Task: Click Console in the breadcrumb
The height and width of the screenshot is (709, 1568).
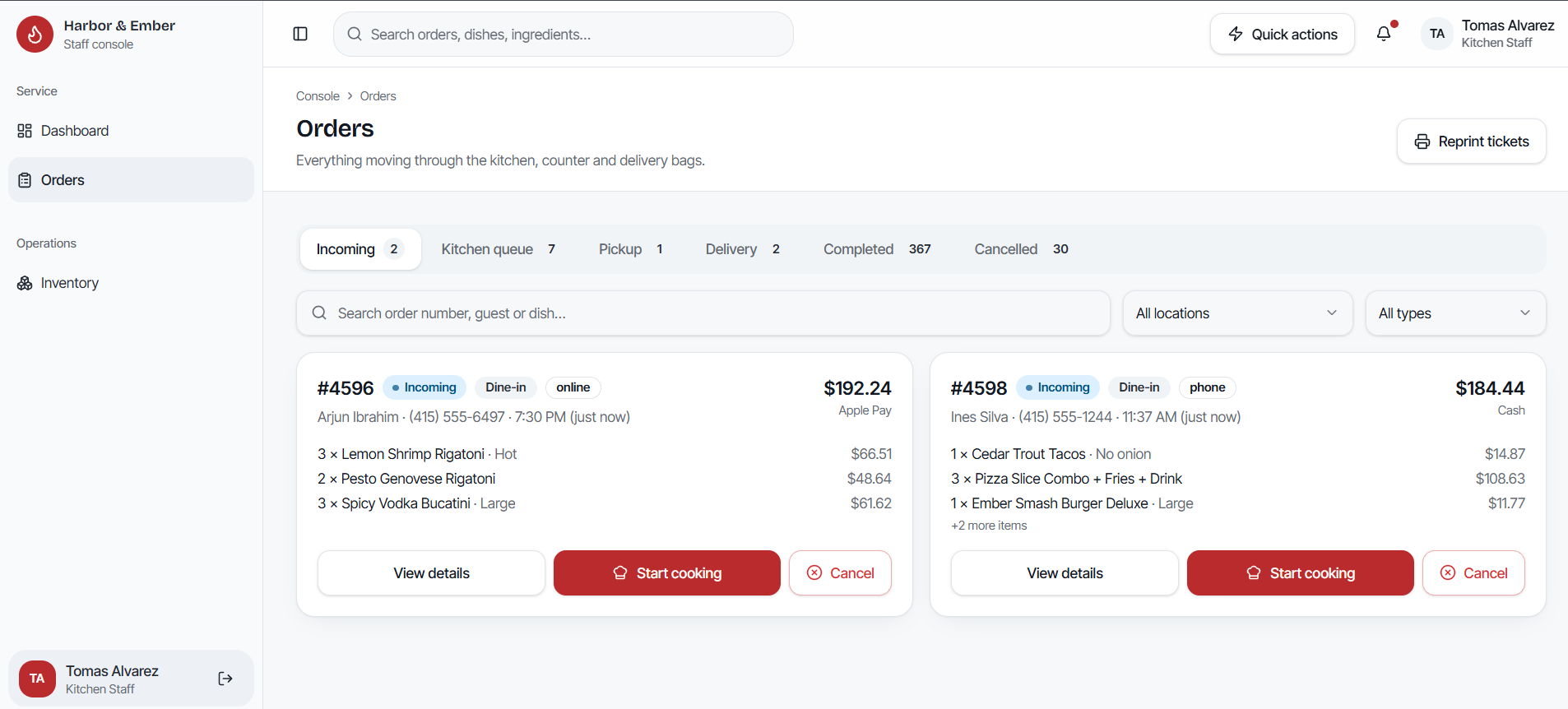Action: (318, 96)
